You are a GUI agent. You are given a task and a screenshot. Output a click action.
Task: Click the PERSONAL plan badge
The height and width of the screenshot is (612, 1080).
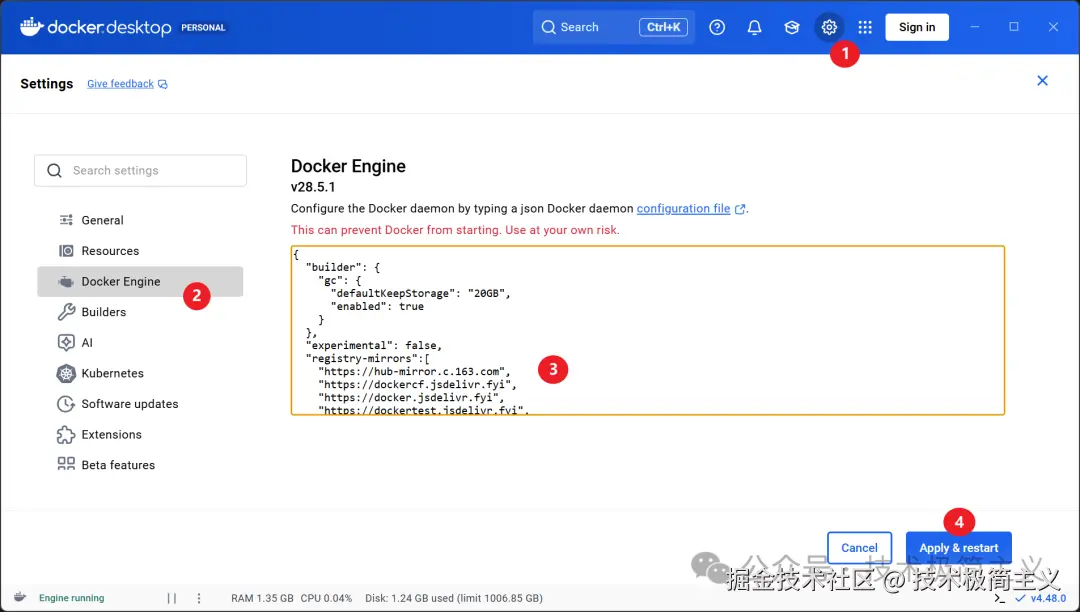click(203, 28)
